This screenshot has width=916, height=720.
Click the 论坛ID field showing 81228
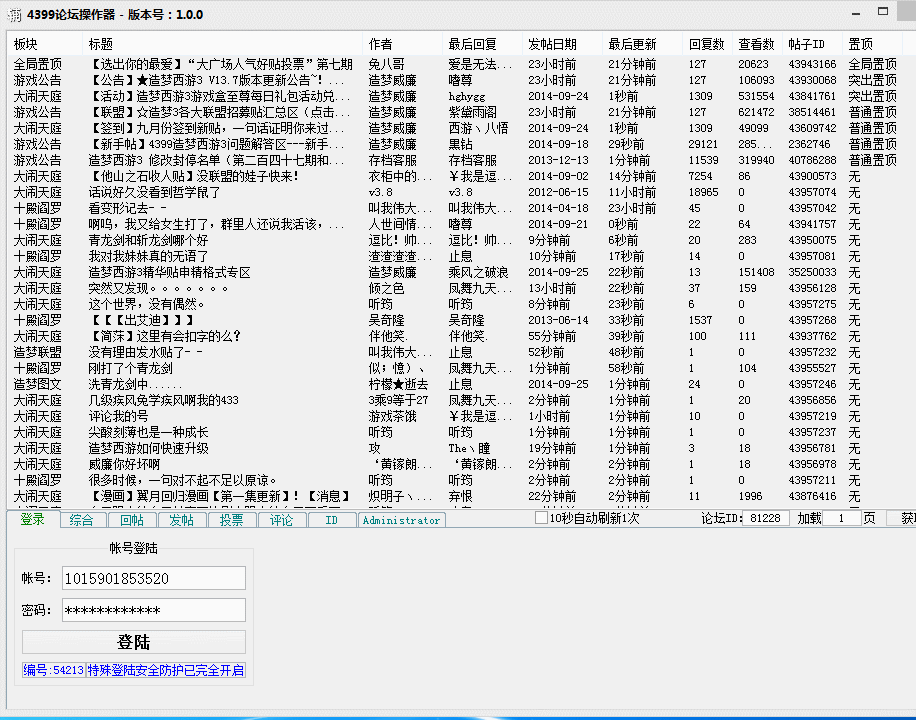tap(766, 518)
